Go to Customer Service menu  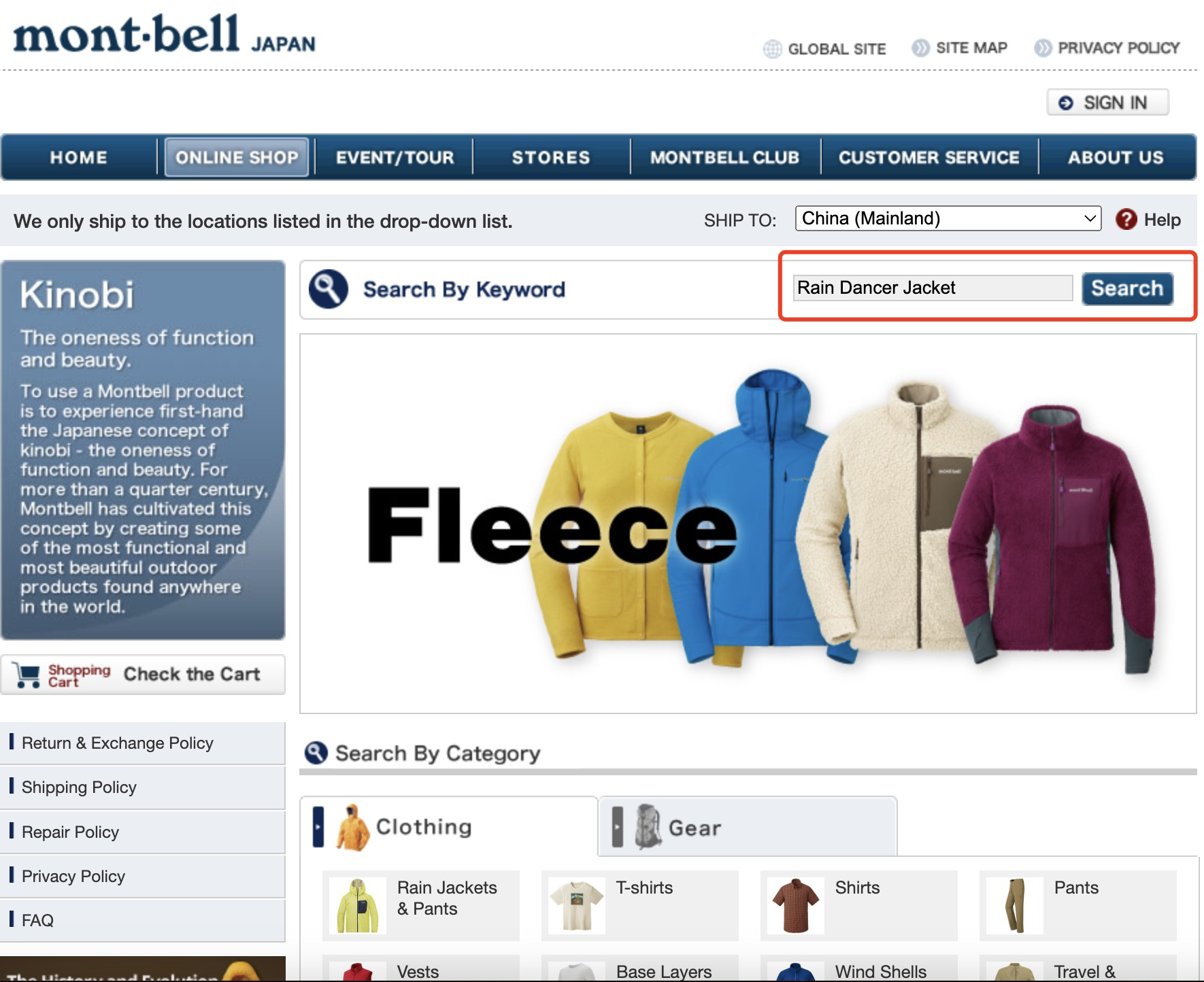coord(929,157)
